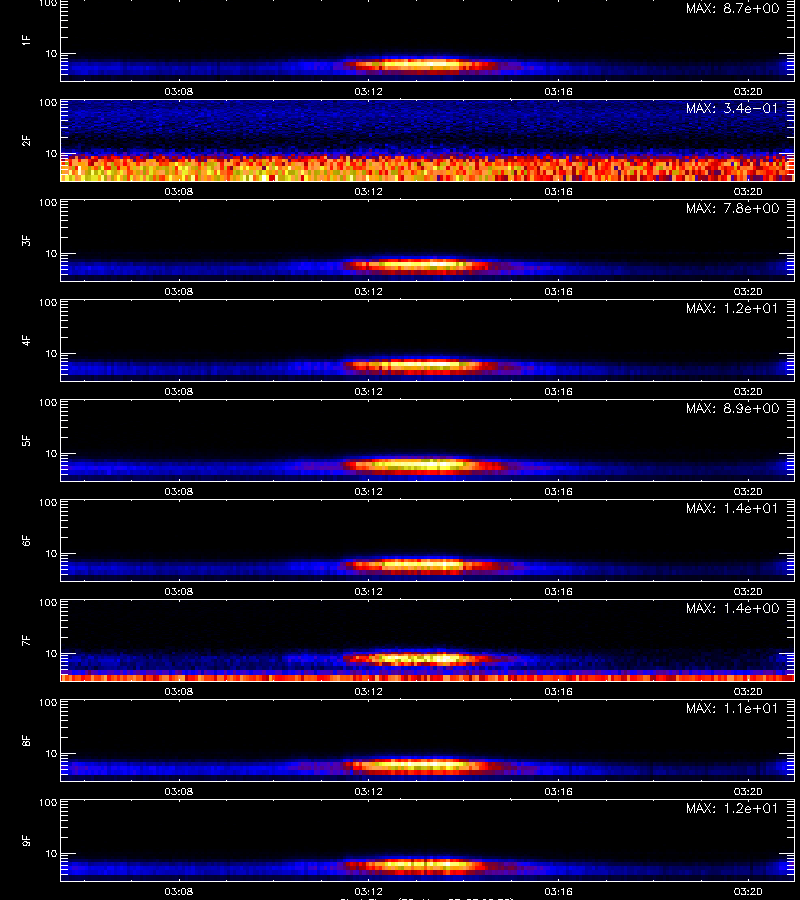
Task: Click the 'MAX: 1.4e+00' readout
Action: [732, 608]
